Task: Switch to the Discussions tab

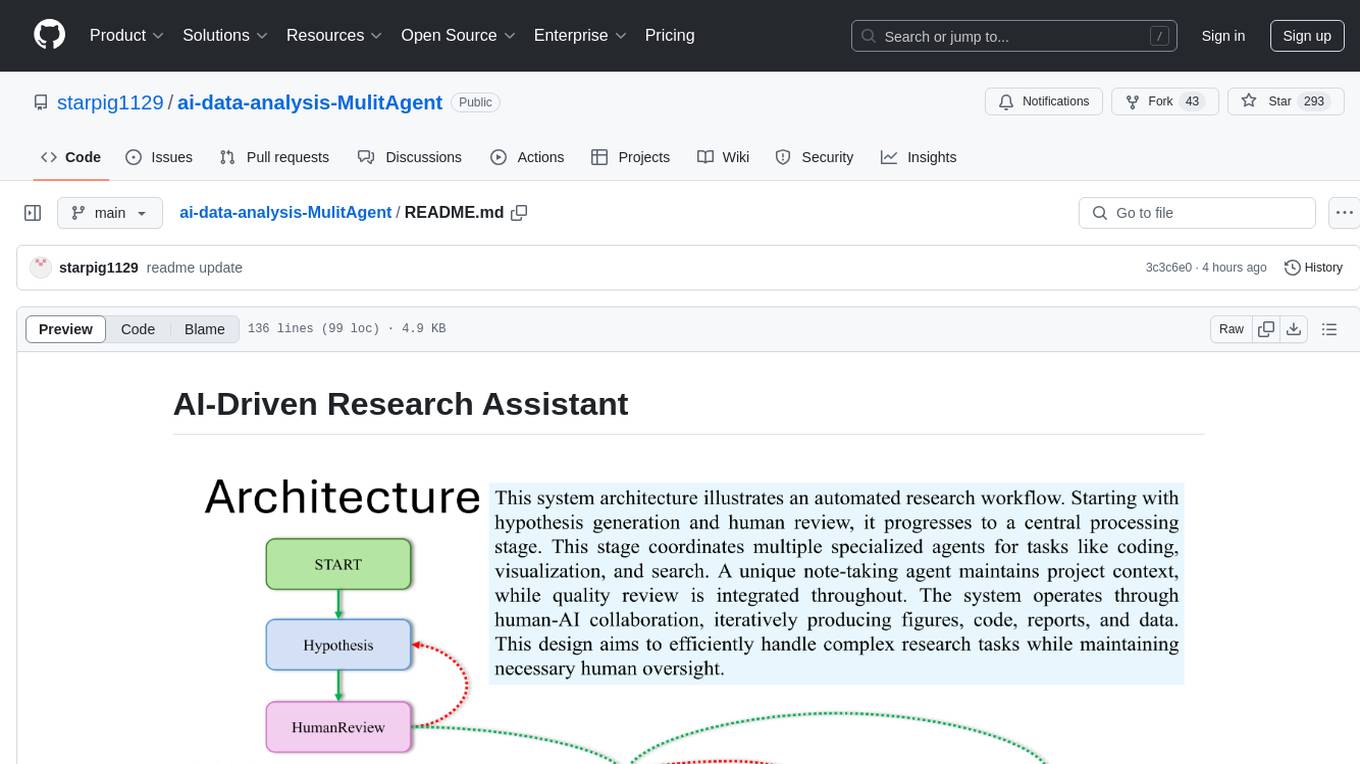Action: click(410, 157)
